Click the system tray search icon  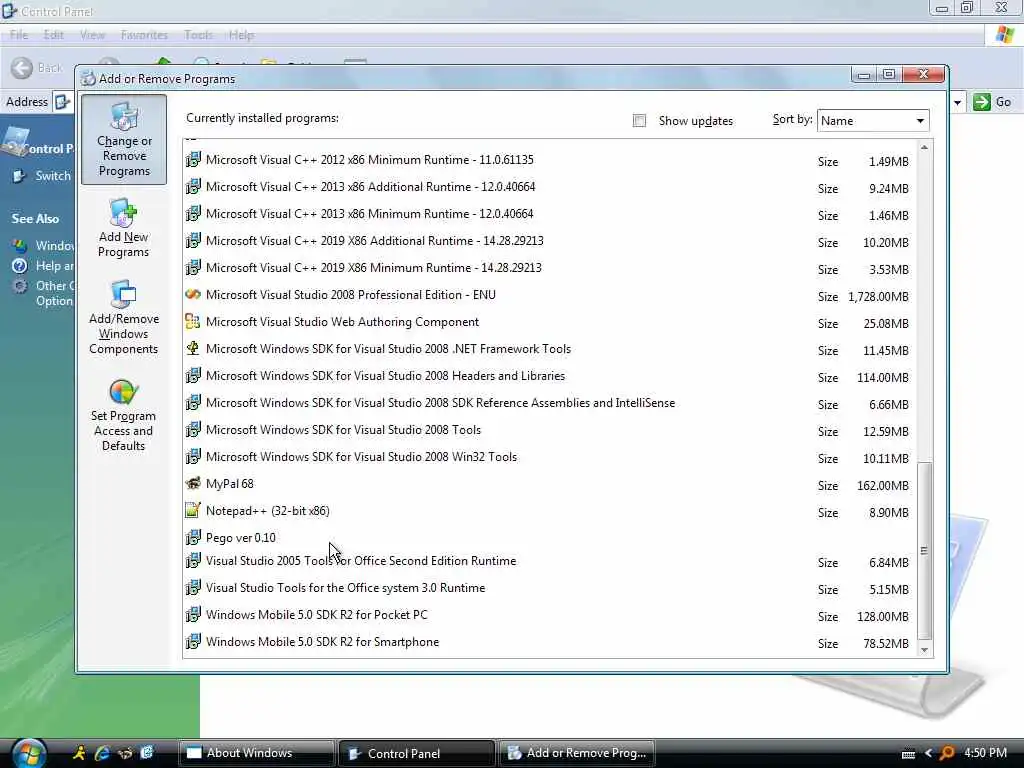947,753
